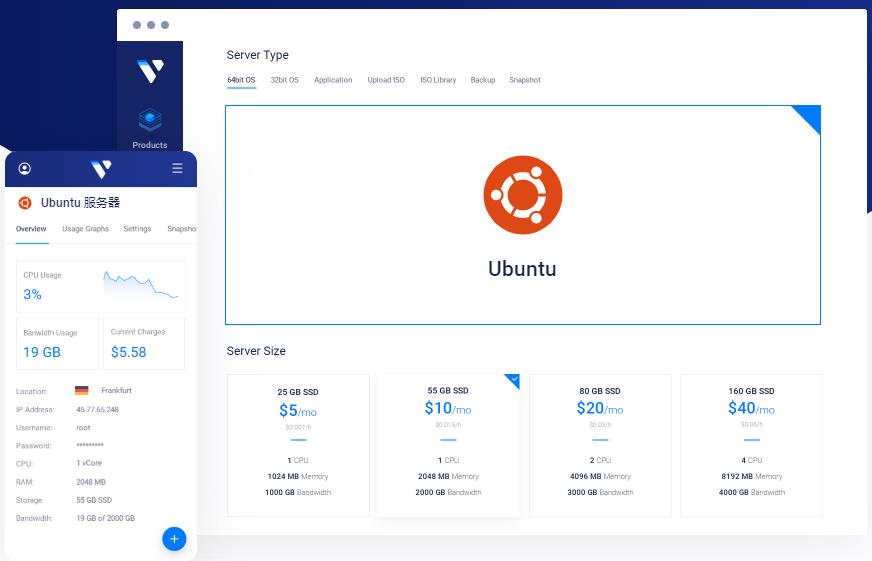Viewport: 872px width, 561px height.
Task: Open the account profile icon in mobile panel
Action: click(24, 168)
